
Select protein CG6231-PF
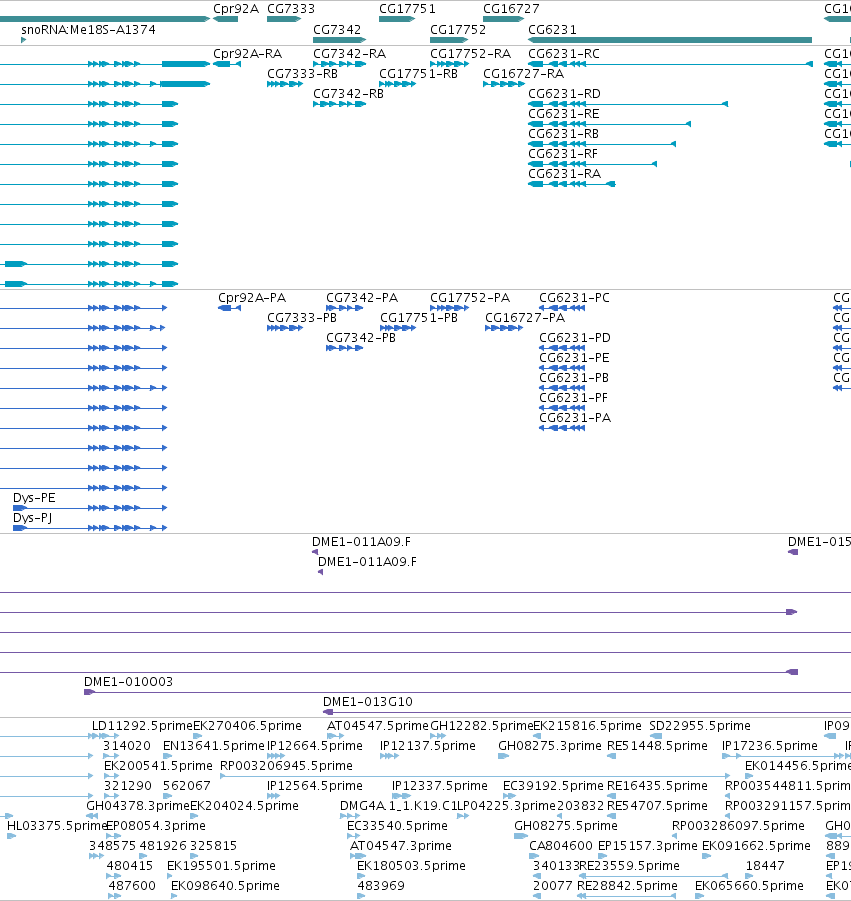573,398
